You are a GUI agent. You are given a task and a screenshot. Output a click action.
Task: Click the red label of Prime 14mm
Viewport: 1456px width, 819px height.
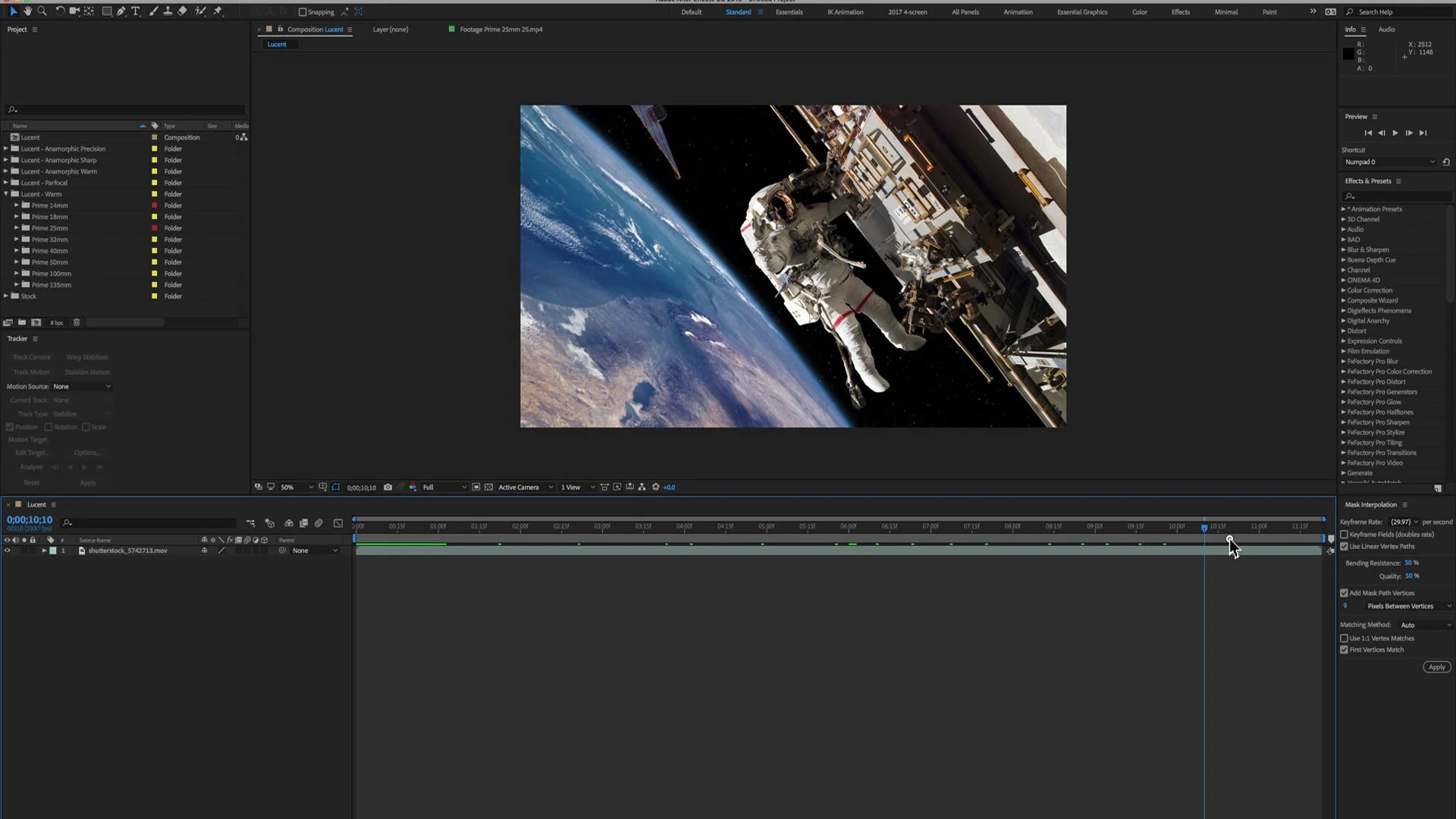click(155, 206)
